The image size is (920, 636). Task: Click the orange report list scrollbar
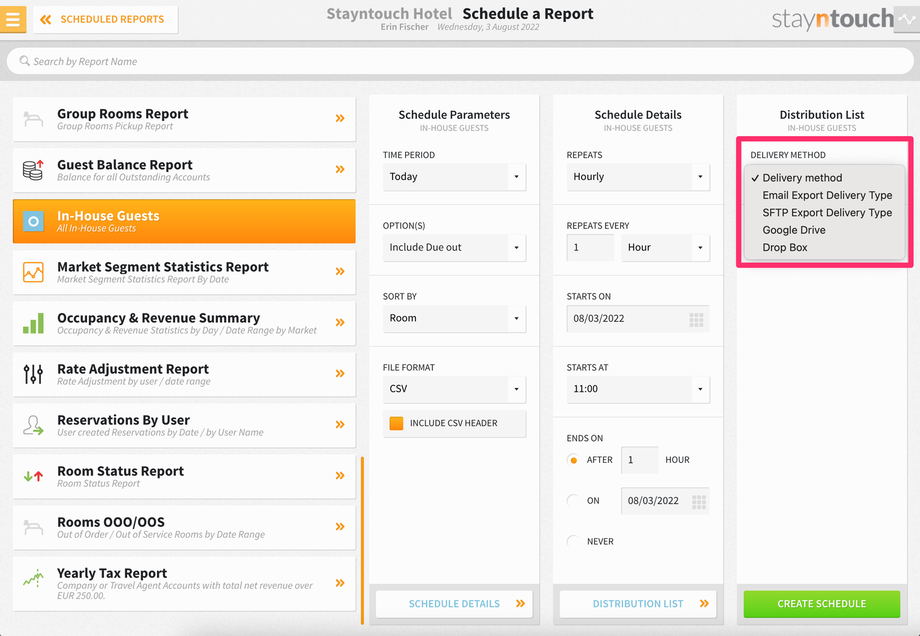(362, 540)
